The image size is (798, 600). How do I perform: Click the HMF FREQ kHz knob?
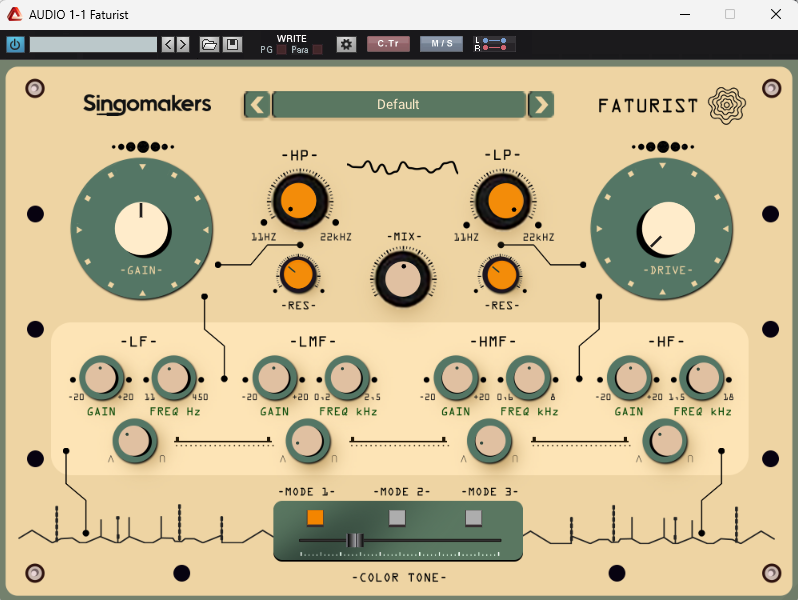pos(528,379)
